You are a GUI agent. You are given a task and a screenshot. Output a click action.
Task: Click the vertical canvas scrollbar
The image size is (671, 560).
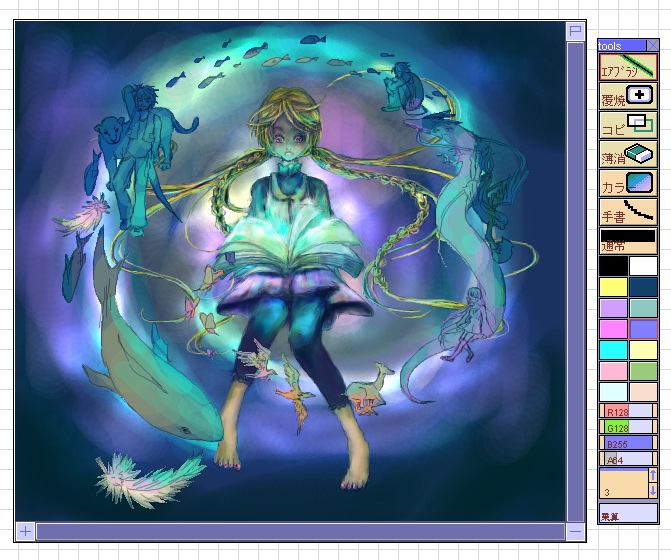[576, 281]
